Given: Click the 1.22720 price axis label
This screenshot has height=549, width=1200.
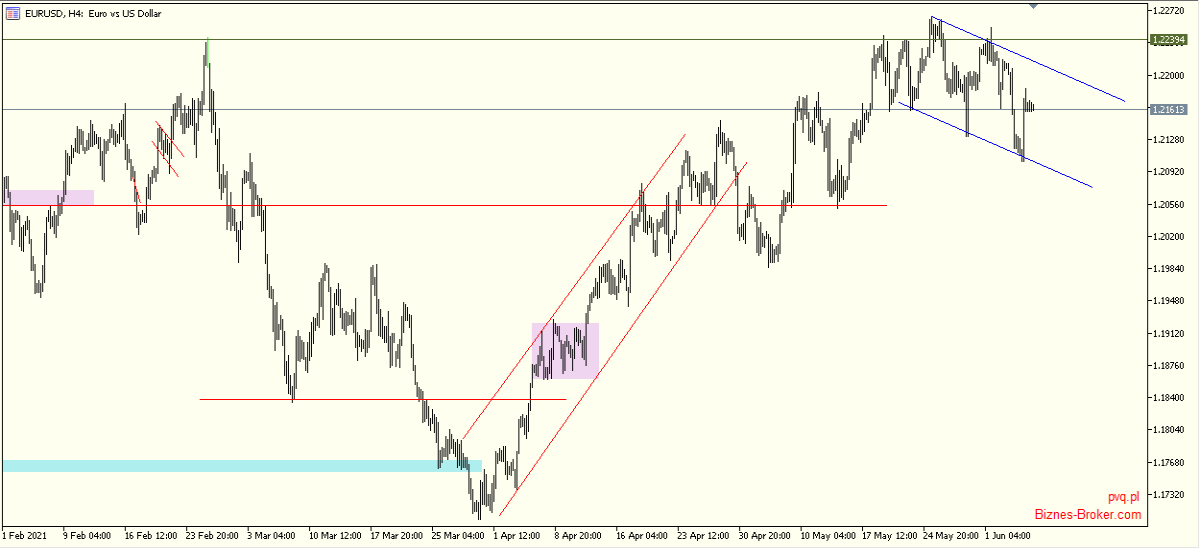Looking at the screenshot, I should point(1169,11).
